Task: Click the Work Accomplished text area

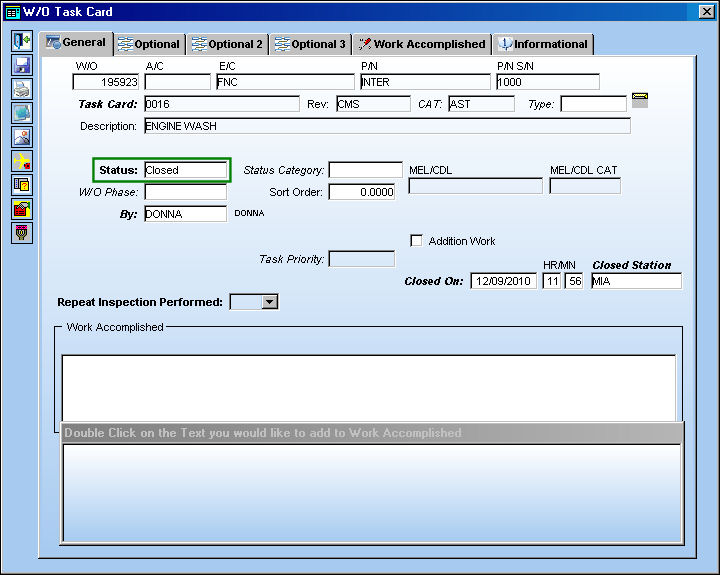Action: [369, 388]
